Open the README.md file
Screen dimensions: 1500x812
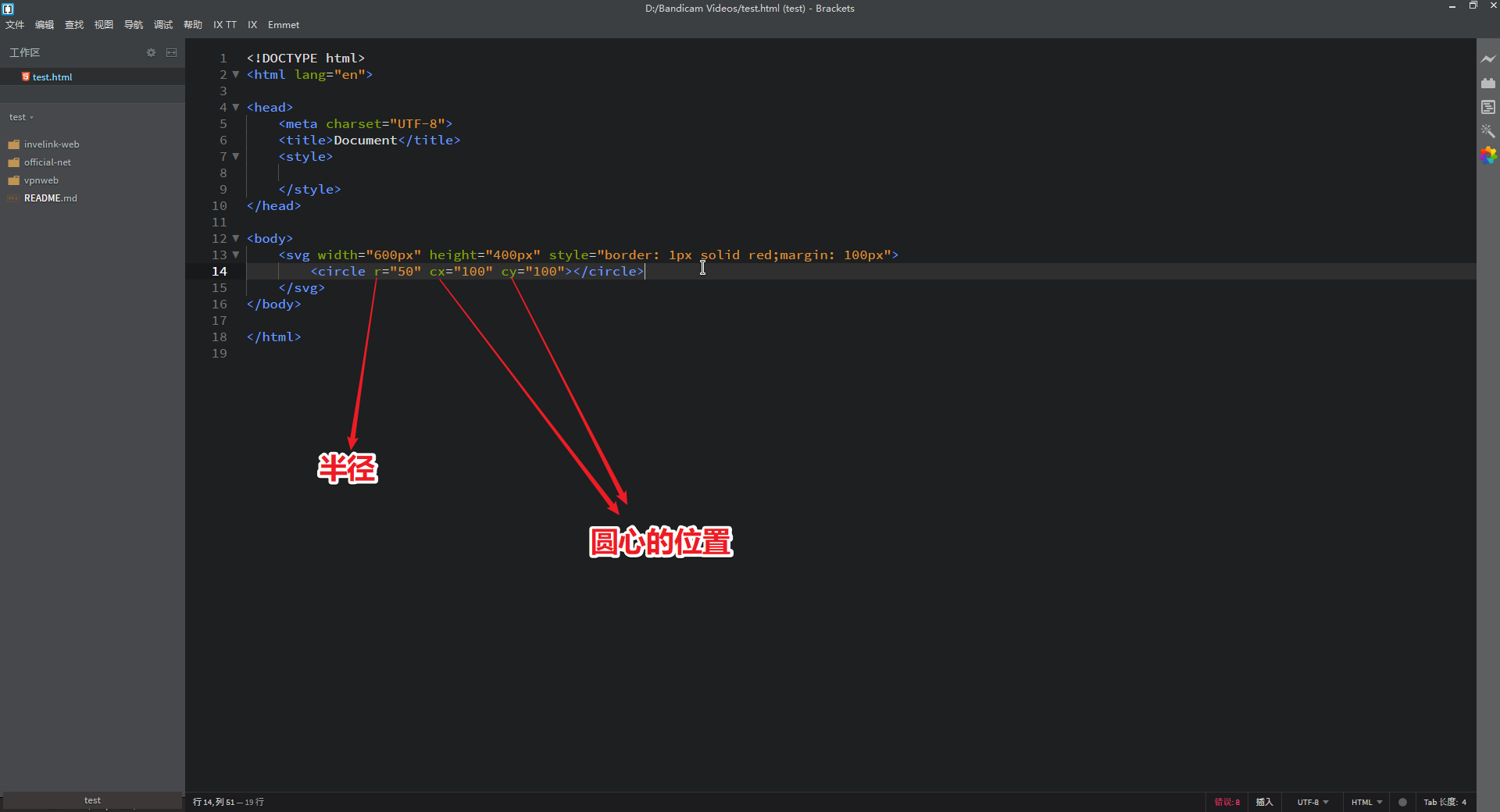click(49, 198)
